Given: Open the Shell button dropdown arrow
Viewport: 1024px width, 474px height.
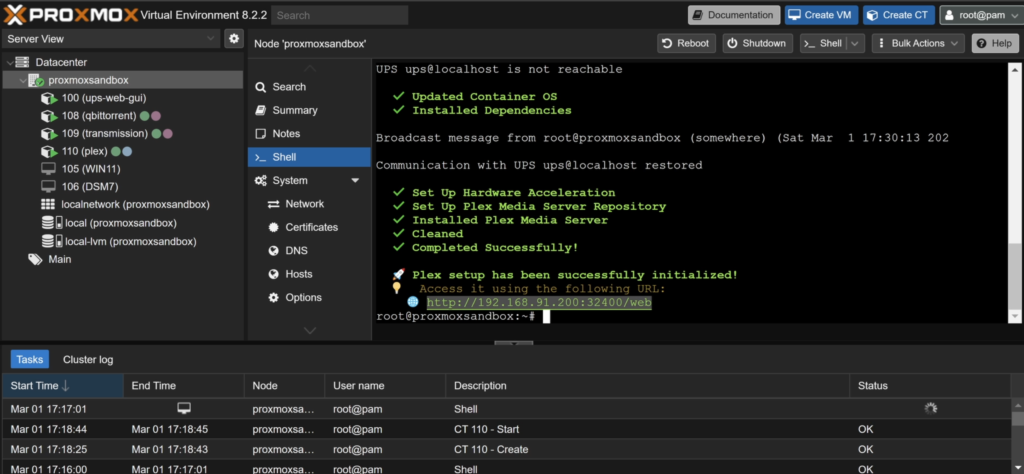Looking at the screenshot, I should 856,44.
